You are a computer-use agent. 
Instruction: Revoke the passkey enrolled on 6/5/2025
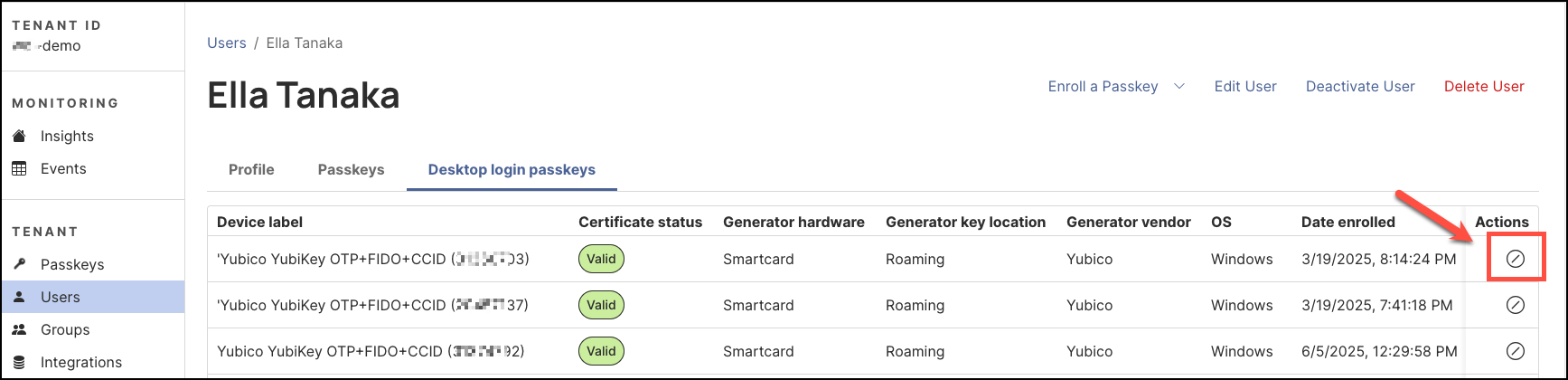coord(1516,351)
